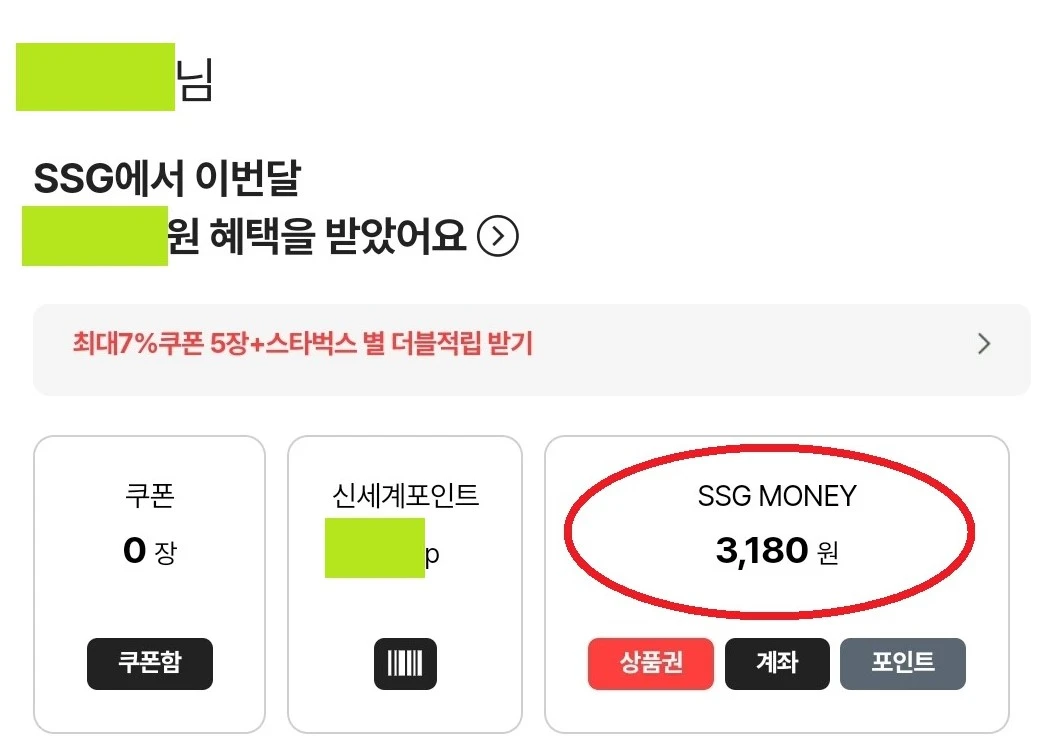
Task: Tap the 포인트 button
Action: click(903, 663)
